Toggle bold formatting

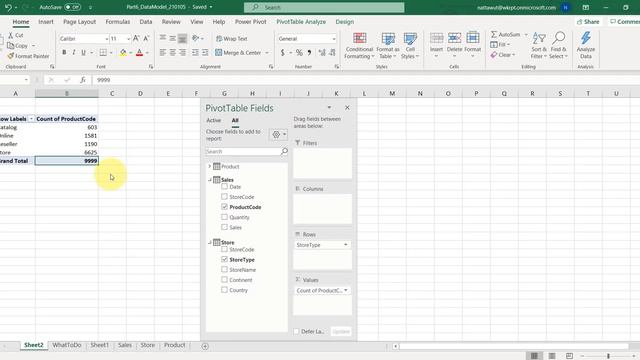point(64,53)
